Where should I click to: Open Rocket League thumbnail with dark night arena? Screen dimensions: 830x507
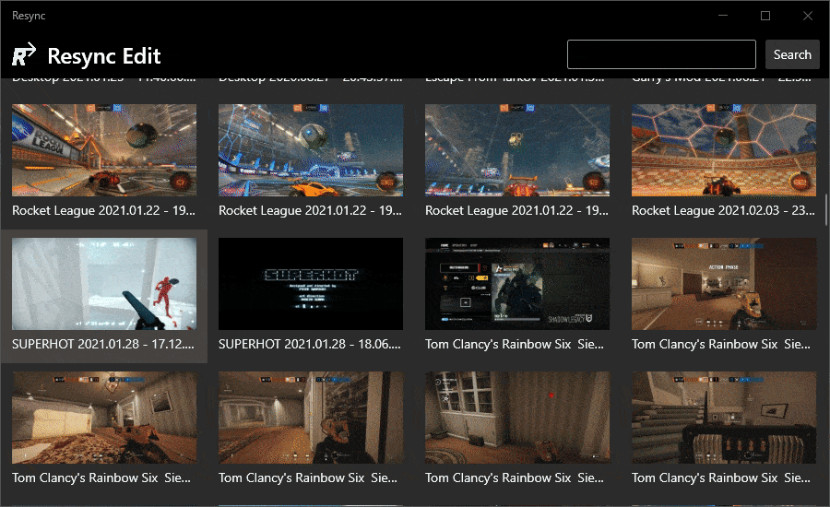[517, 150]
